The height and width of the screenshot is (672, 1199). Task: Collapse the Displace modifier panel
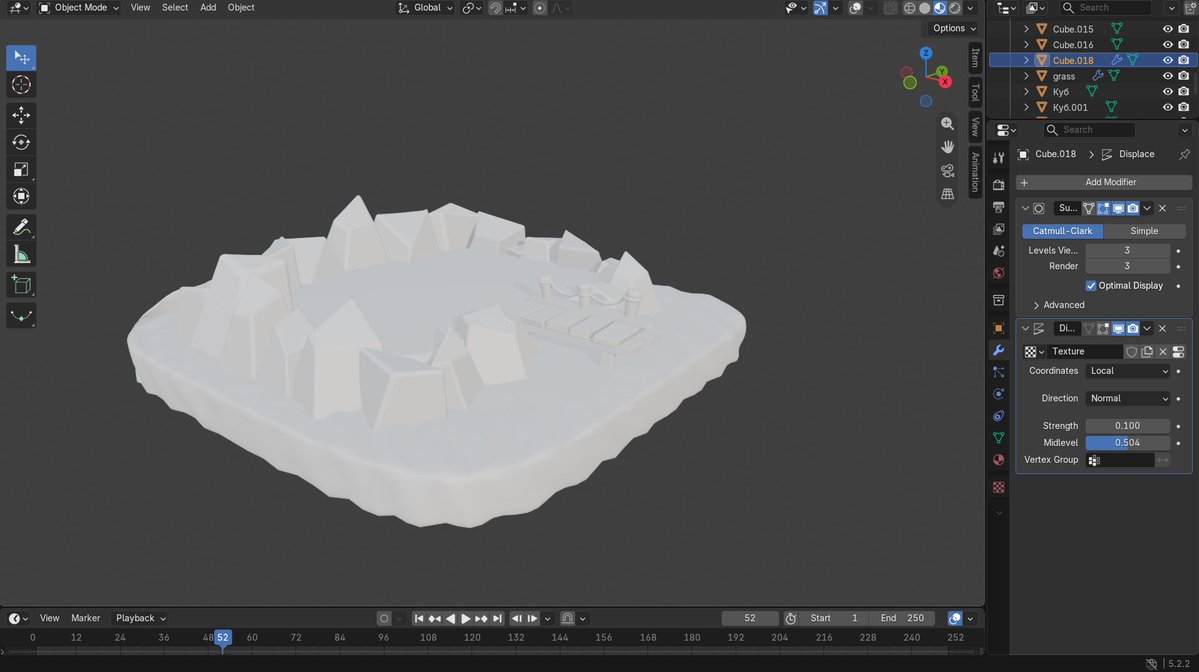coord(1025,329)
